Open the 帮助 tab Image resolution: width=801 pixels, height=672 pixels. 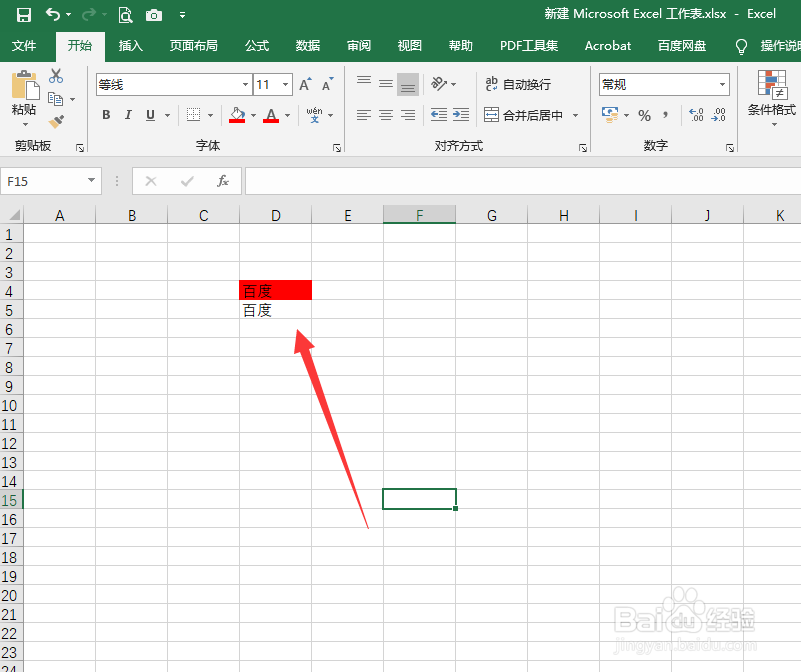click(461, 46)
